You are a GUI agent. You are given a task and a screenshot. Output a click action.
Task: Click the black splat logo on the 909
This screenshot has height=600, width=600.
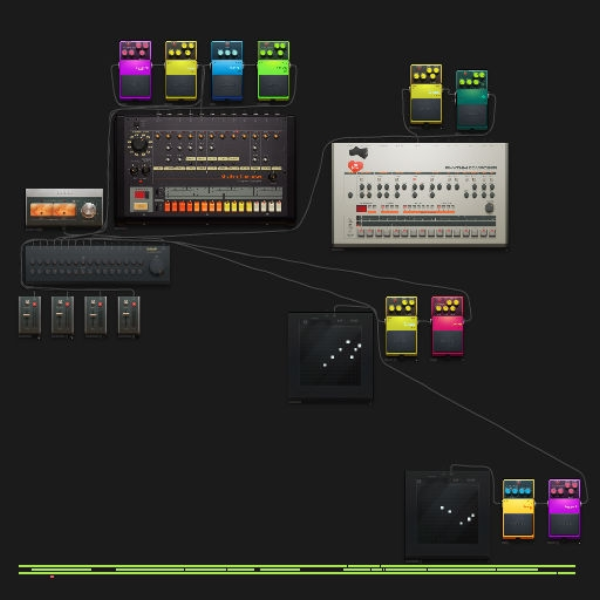tap(358, 152)
